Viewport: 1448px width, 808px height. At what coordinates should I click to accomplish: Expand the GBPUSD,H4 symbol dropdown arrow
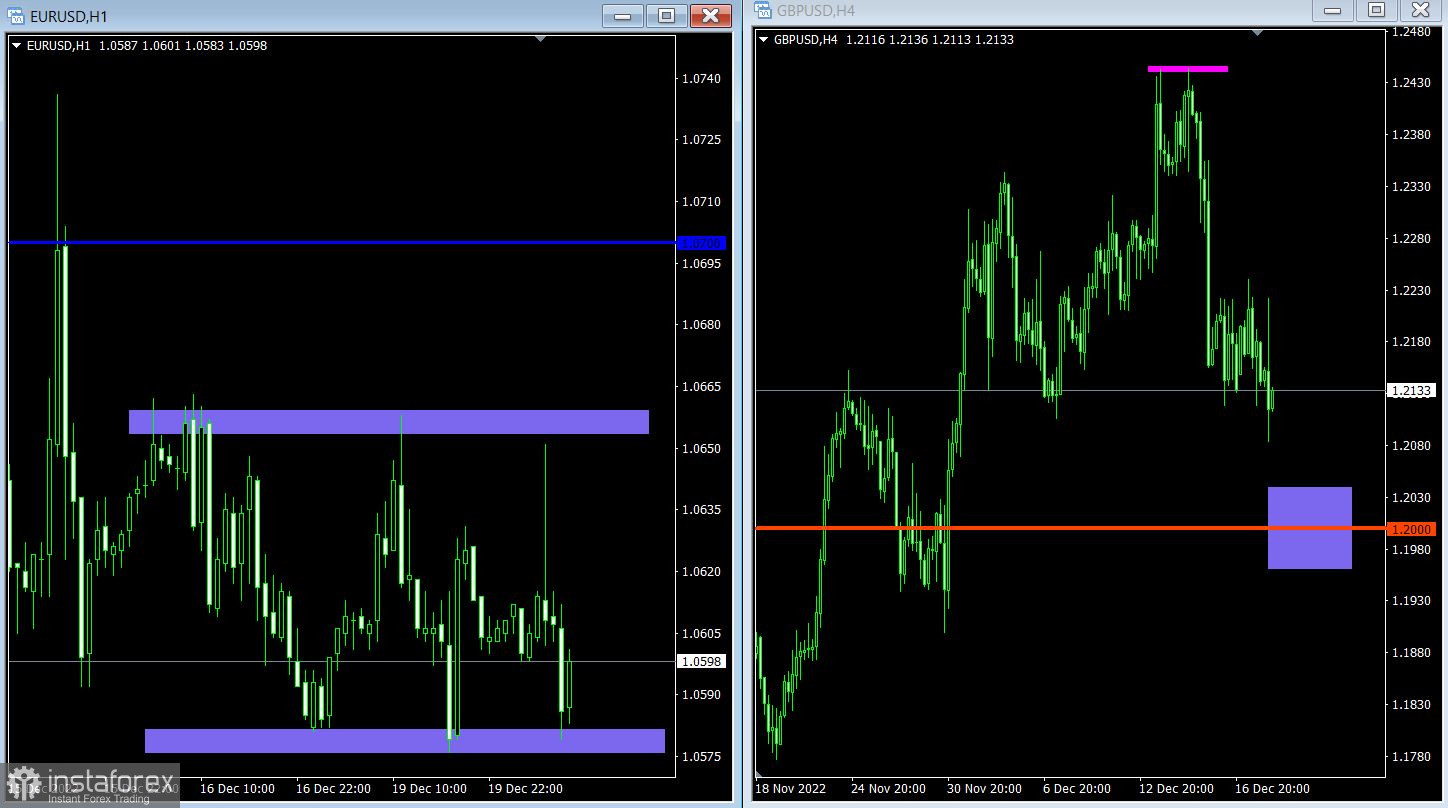click(764, 40)
